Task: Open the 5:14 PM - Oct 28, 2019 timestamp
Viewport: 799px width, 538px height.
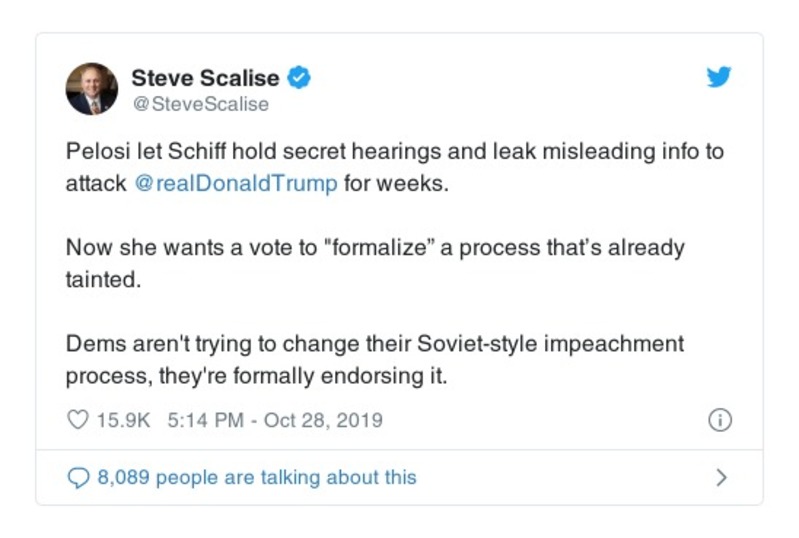Action: coord(275,420)
